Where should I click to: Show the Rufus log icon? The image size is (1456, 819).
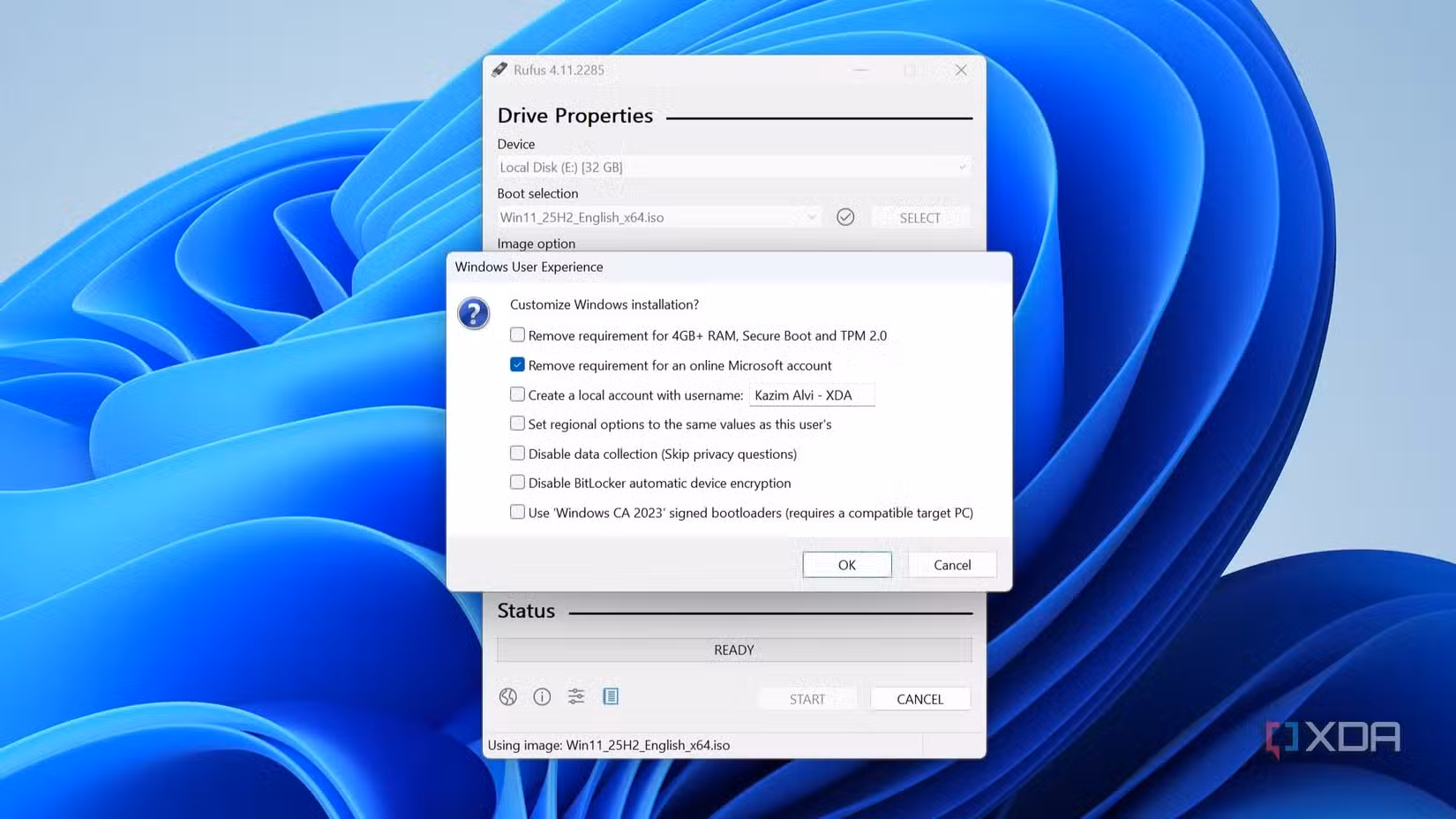coord(611,697)
